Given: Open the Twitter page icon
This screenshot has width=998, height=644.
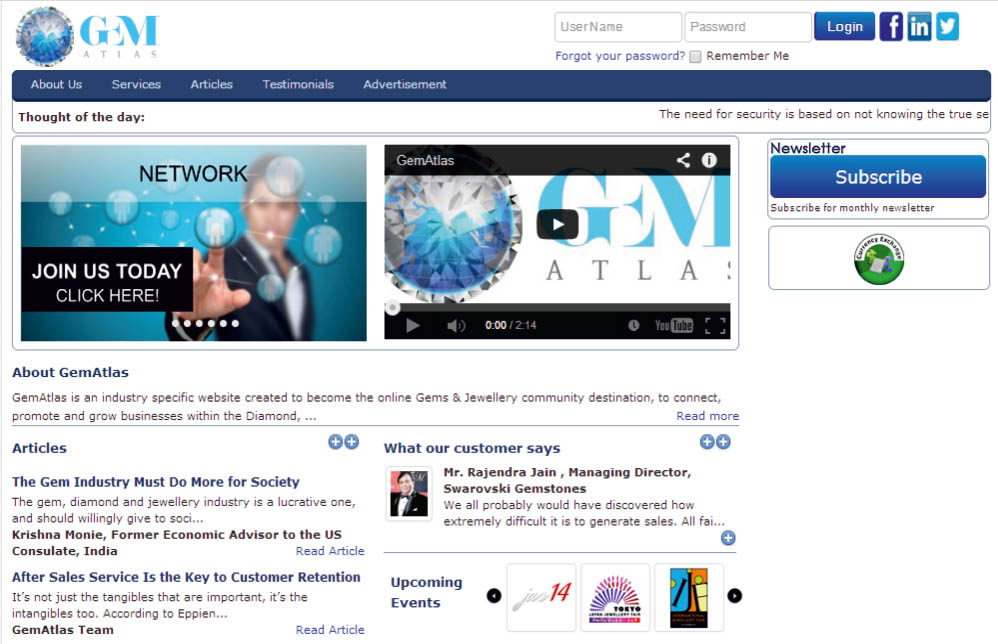Looking at the screenshot, I should (x=947, y=26).
